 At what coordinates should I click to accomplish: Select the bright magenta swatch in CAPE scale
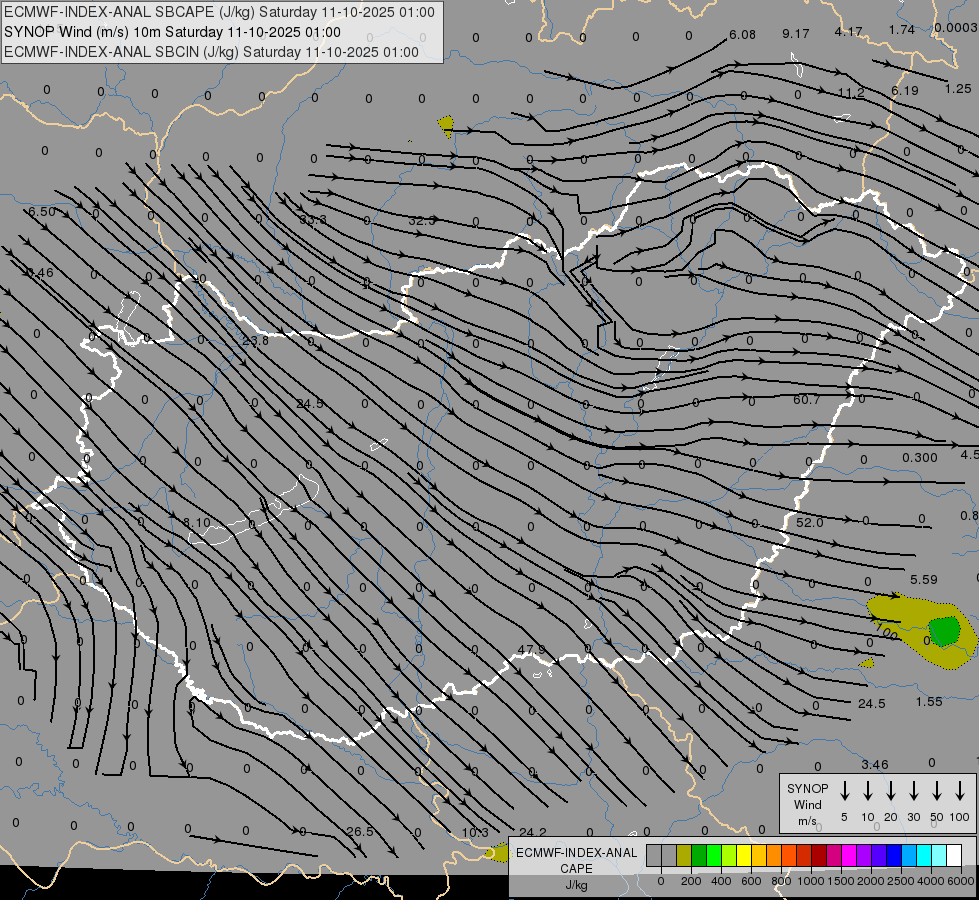[849, 855]
